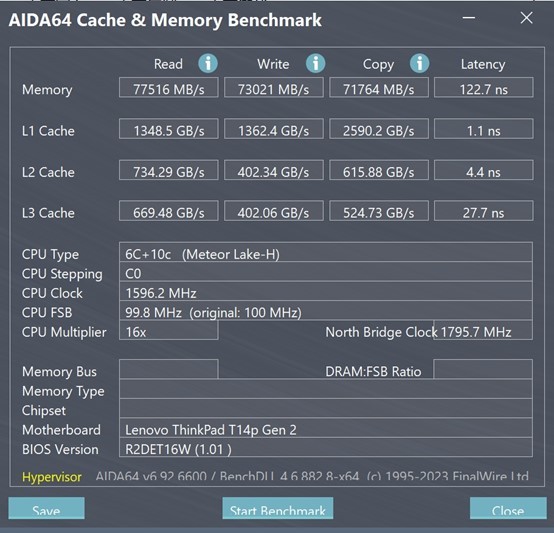Click the Save button
Screen dimensions: 554x533
[46, 508]
